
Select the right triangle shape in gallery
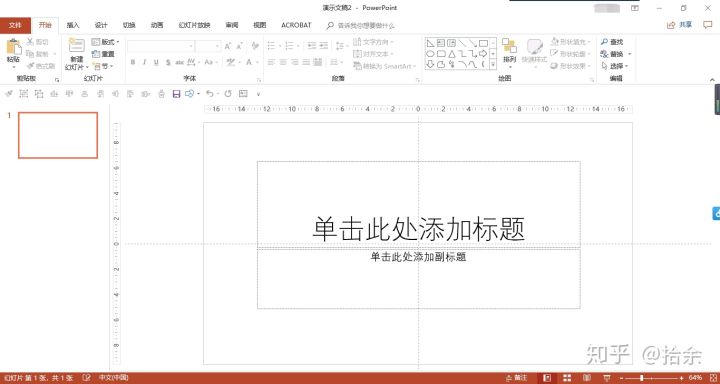430,43
